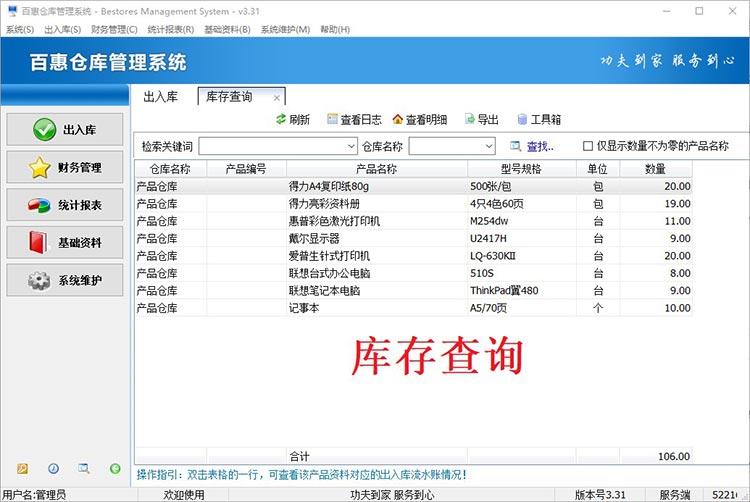Select the 记事本 row

click(414, 308)
